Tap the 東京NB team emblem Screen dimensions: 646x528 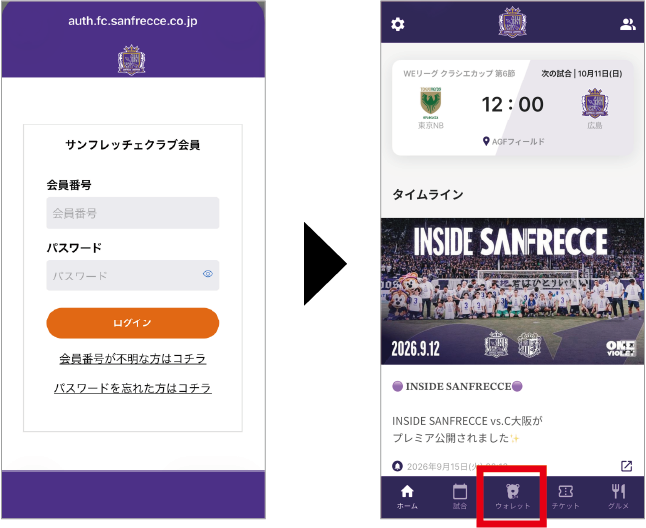[431, 101]
